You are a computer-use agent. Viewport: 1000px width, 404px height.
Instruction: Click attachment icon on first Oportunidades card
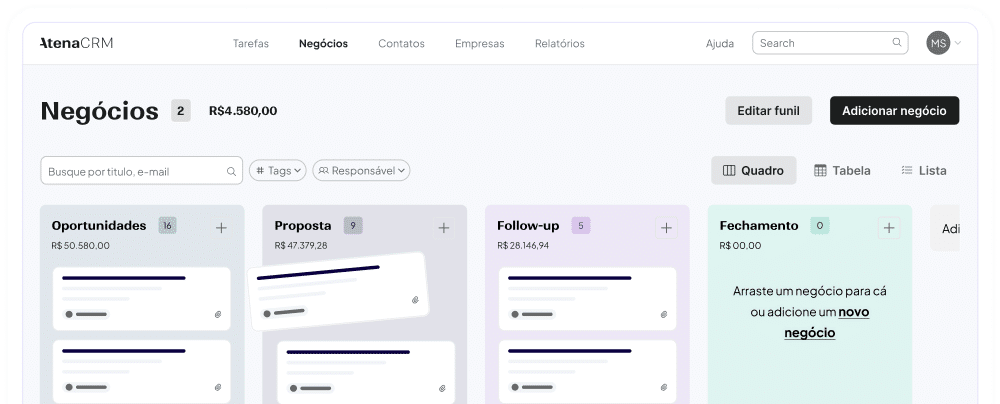tap(217, 314)
